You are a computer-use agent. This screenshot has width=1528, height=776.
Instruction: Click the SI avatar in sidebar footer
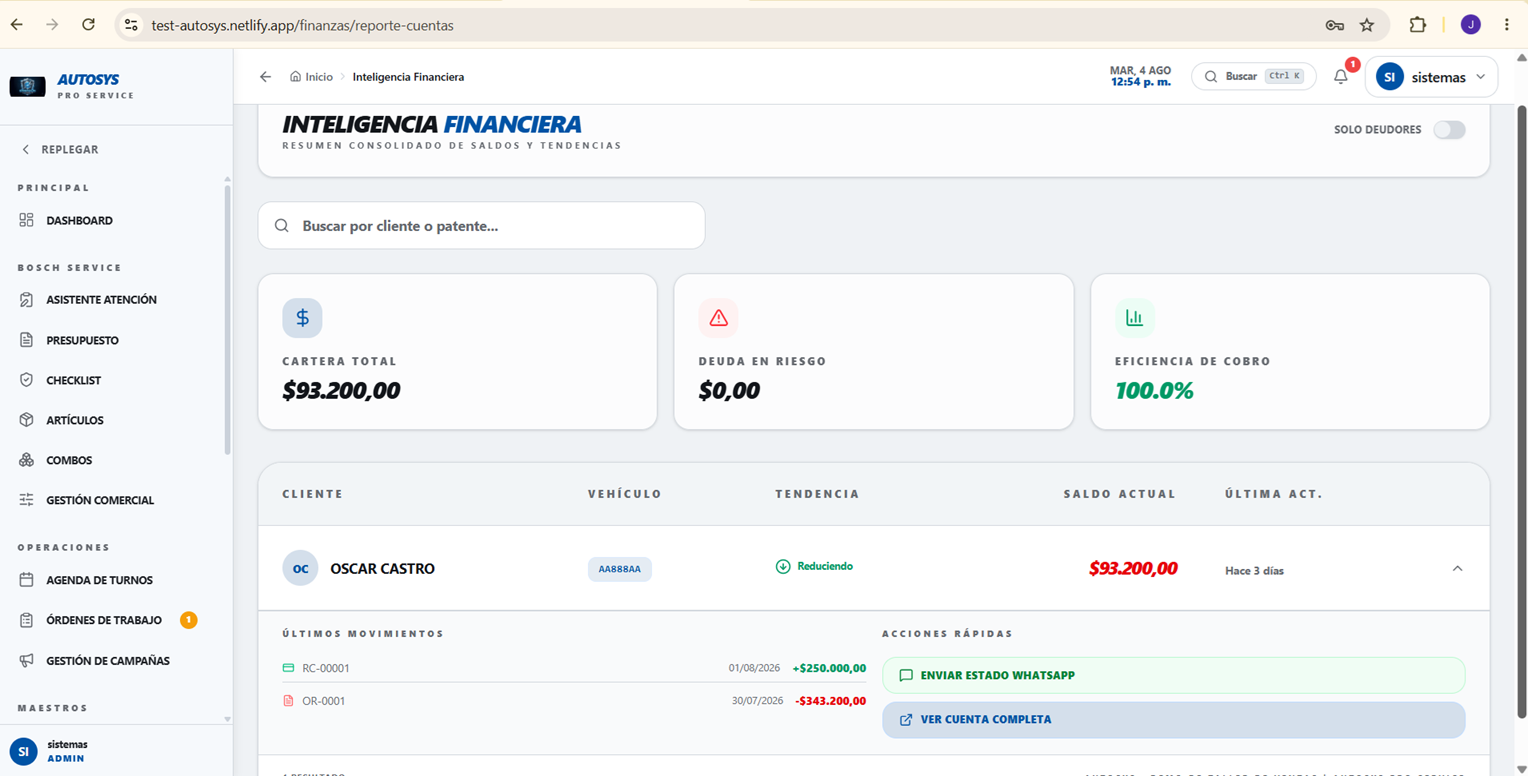23,751
